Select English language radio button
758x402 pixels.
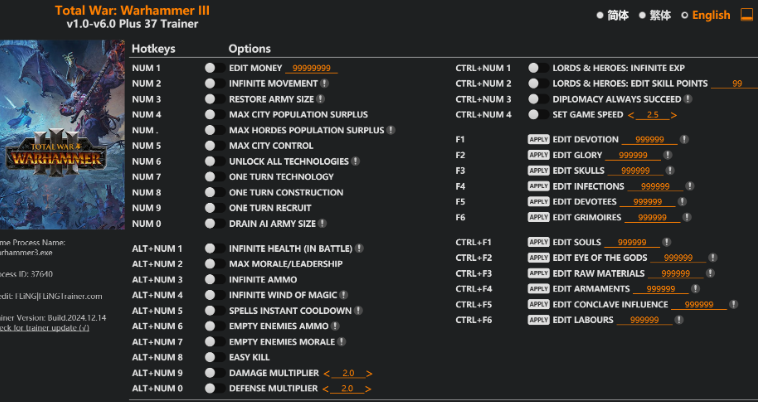(685, 15)
